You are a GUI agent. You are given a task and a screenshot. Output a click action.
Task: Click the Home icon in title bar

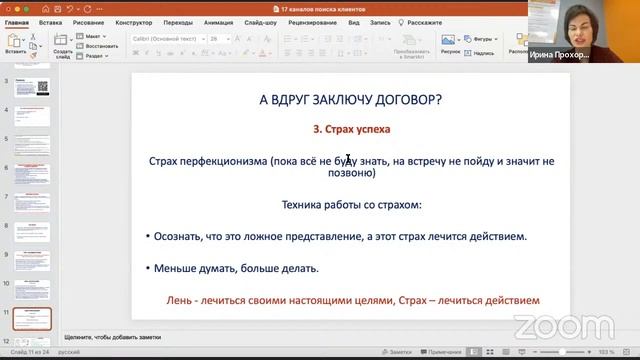(x=45, y=9)
